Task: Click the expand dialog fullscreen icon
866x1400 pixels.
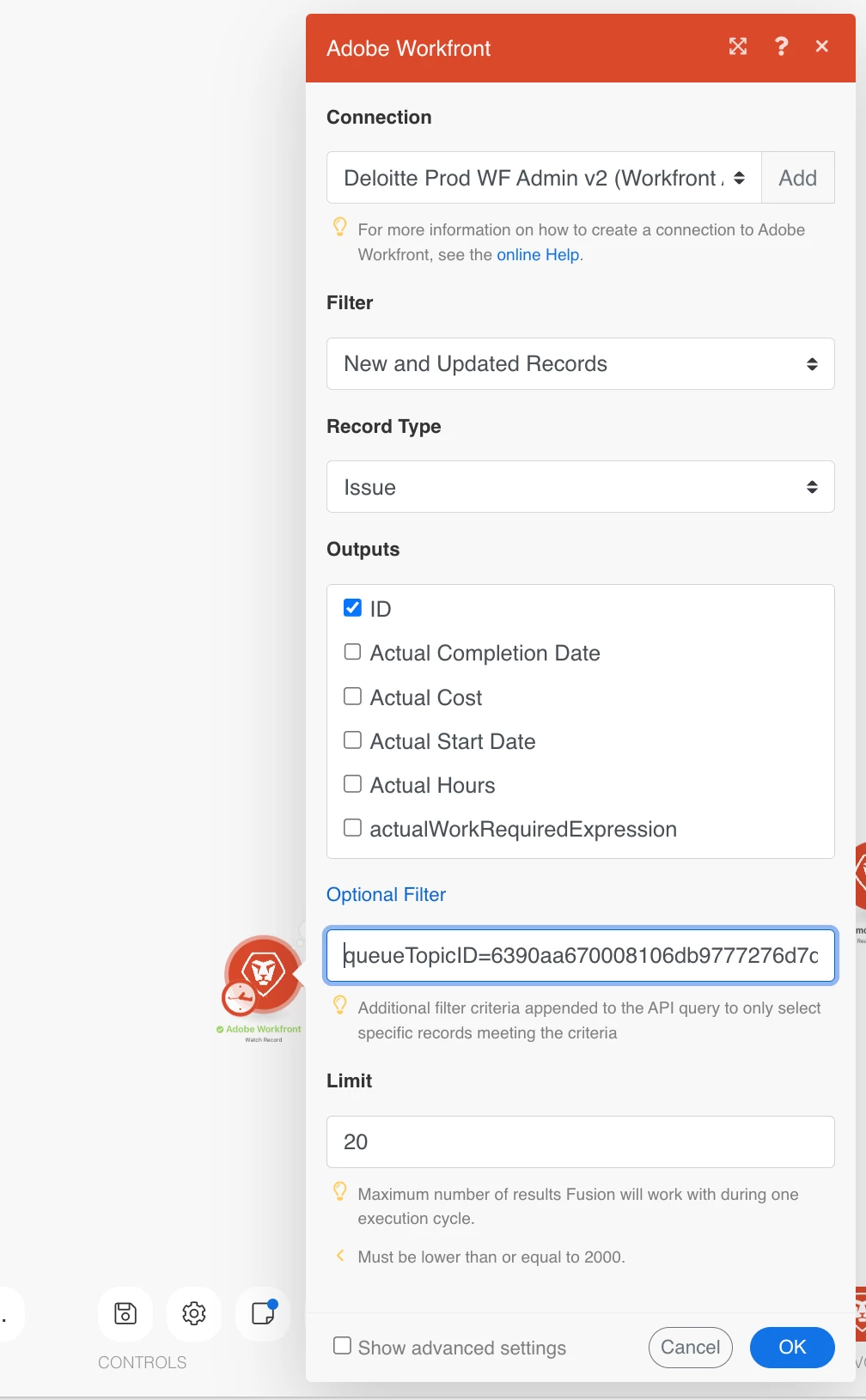Action: 738,46
